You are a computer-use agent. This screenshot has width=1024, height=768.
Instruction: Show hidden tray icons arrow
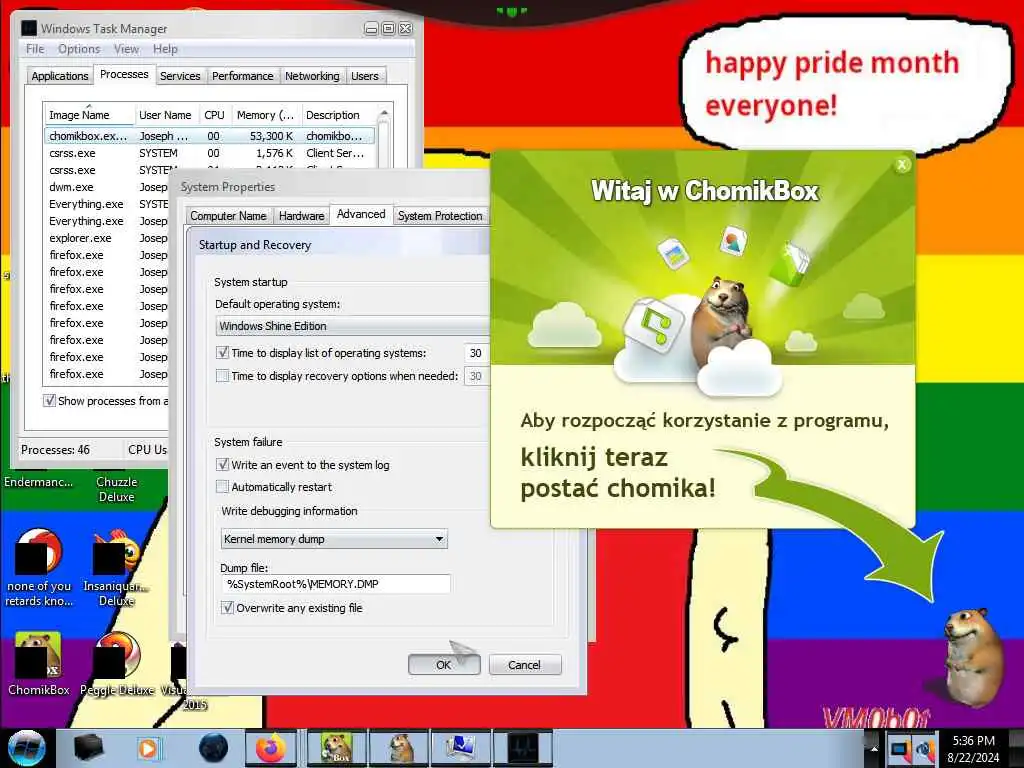(x=874, y=748)
